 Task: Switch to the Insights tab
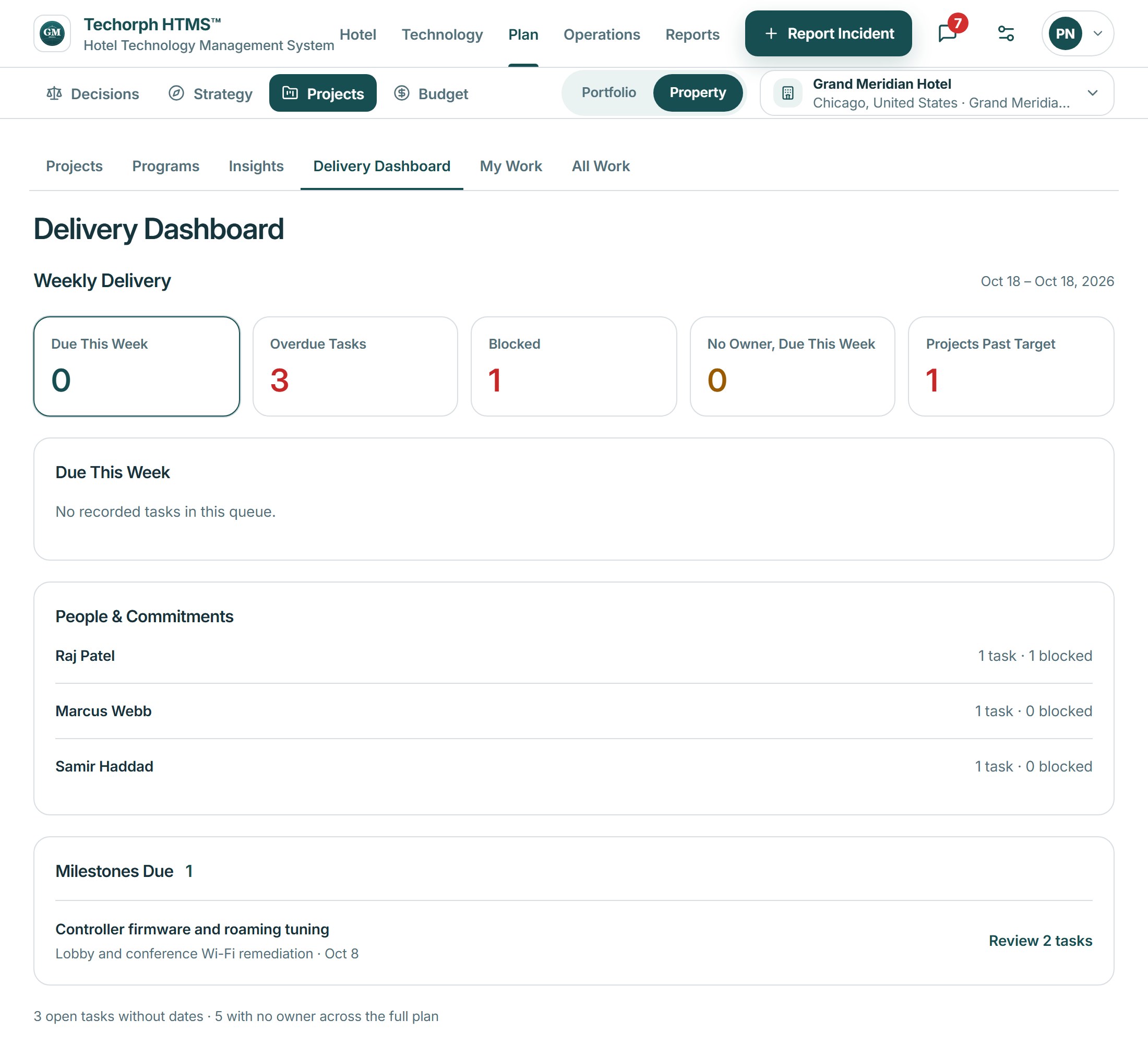(x=256, y=167)
